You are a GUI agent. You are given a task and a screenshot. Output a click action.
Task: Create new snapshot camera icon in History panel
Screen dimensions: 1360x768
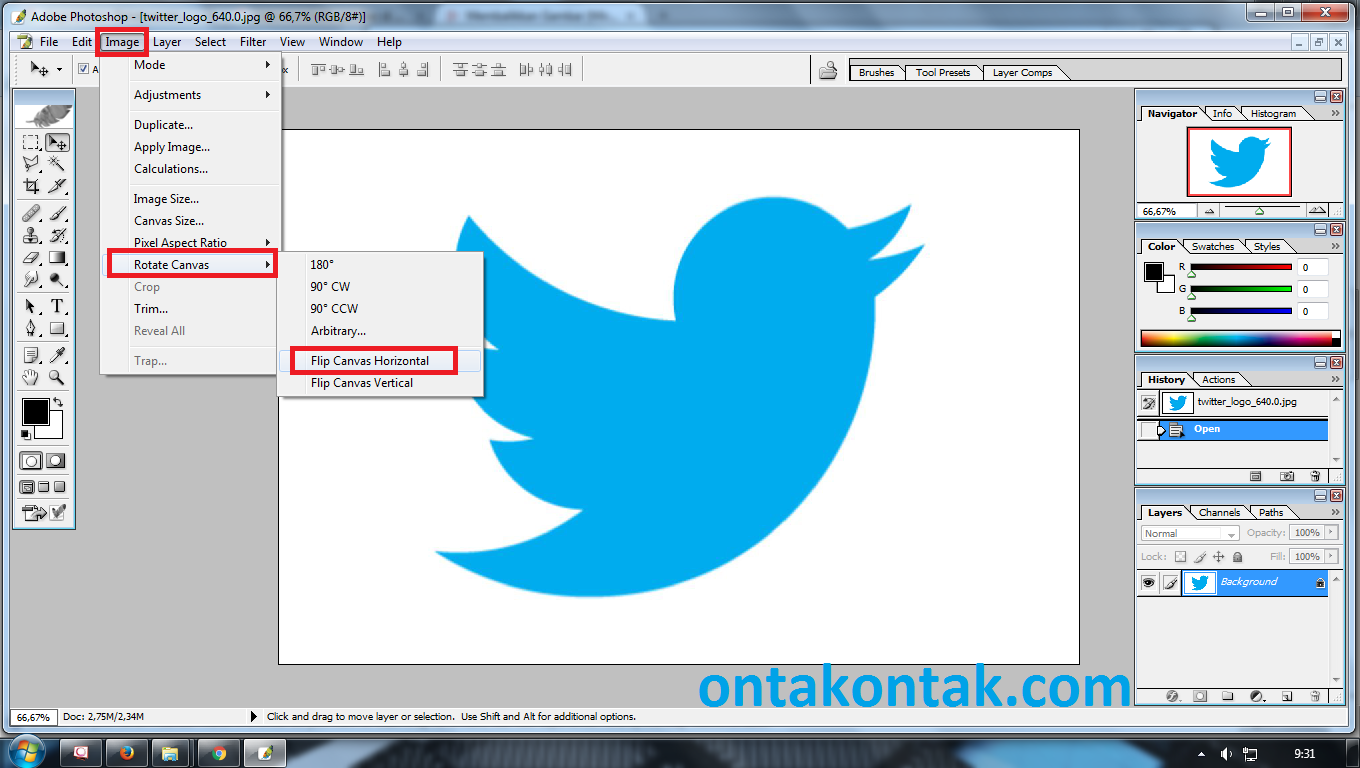[1287, 476]
